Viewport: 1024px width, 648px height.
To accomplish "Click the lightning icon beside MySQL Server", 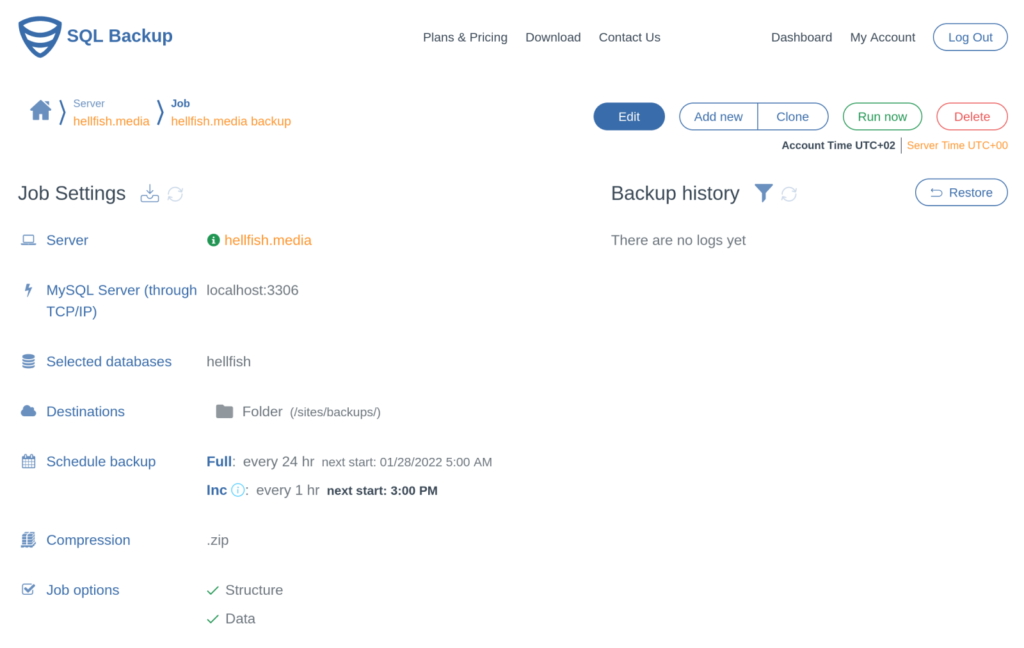I will [26, 290].
